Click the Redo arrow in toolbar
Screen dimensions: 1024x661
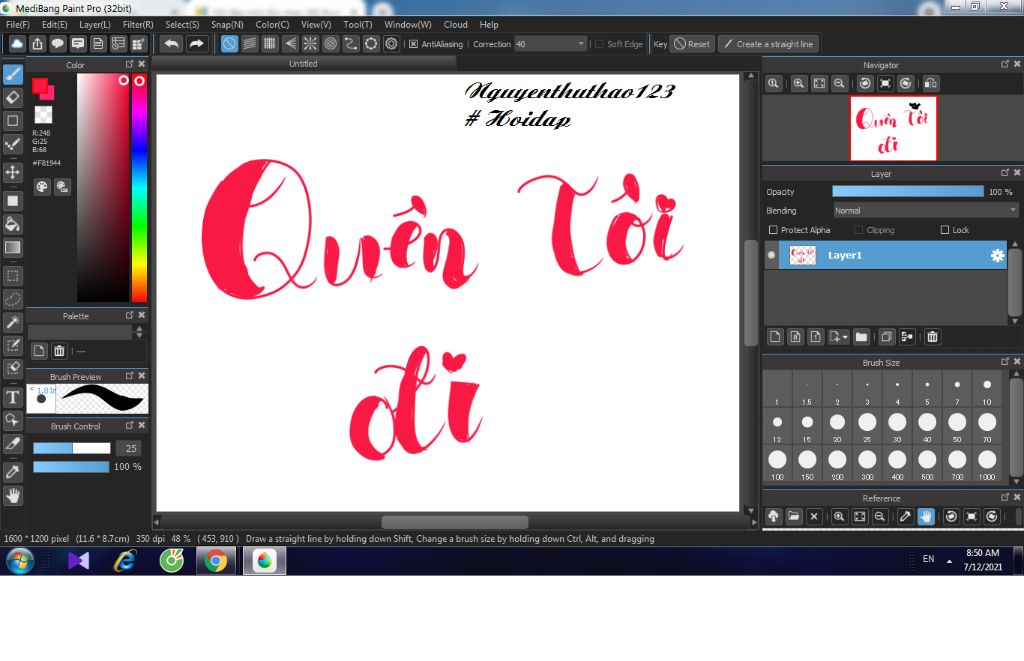pyautogui.click(x=196, y=44)
